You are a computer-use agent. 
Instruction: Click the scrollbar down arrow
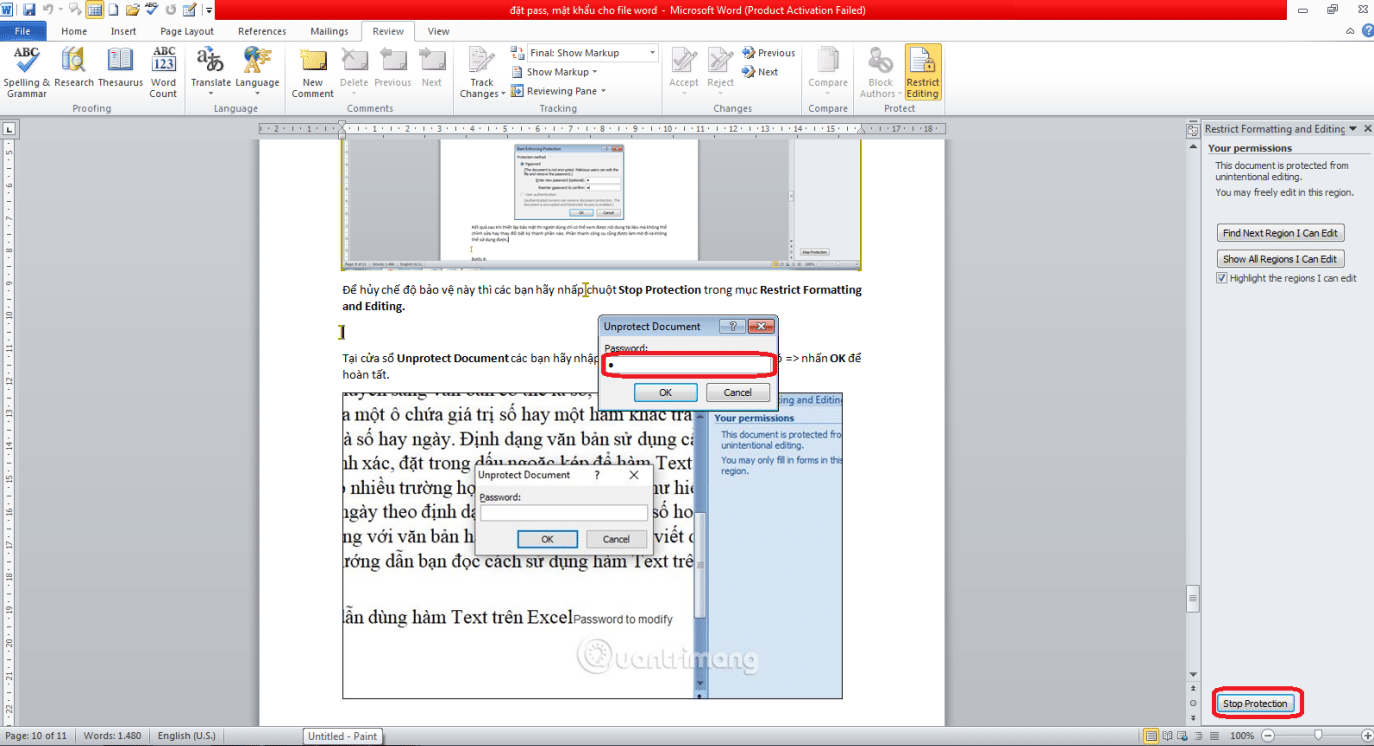(1192, 675)
